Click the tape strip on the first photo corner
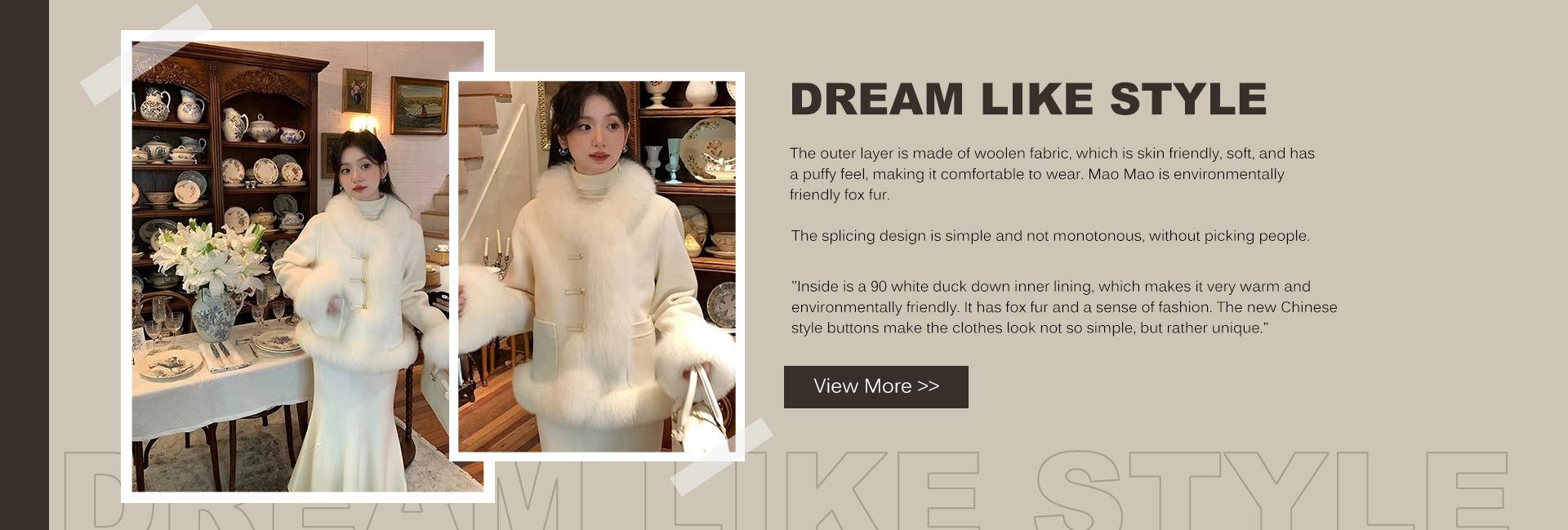 click(x=147, y=55)
